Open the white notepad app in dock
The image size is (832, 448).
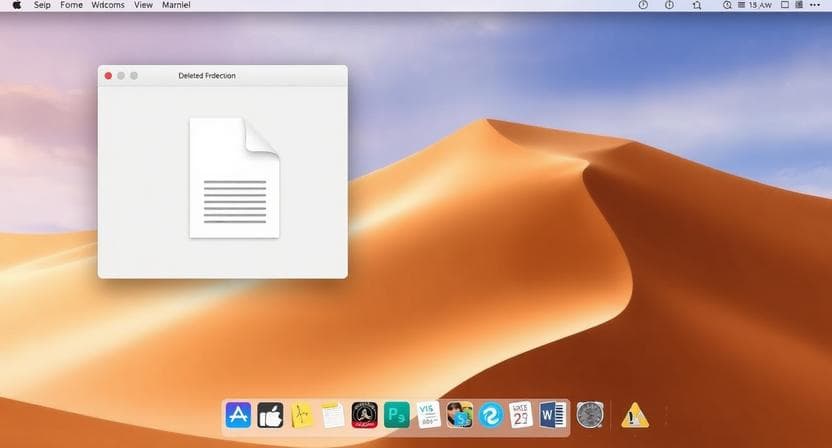point(333,415)
